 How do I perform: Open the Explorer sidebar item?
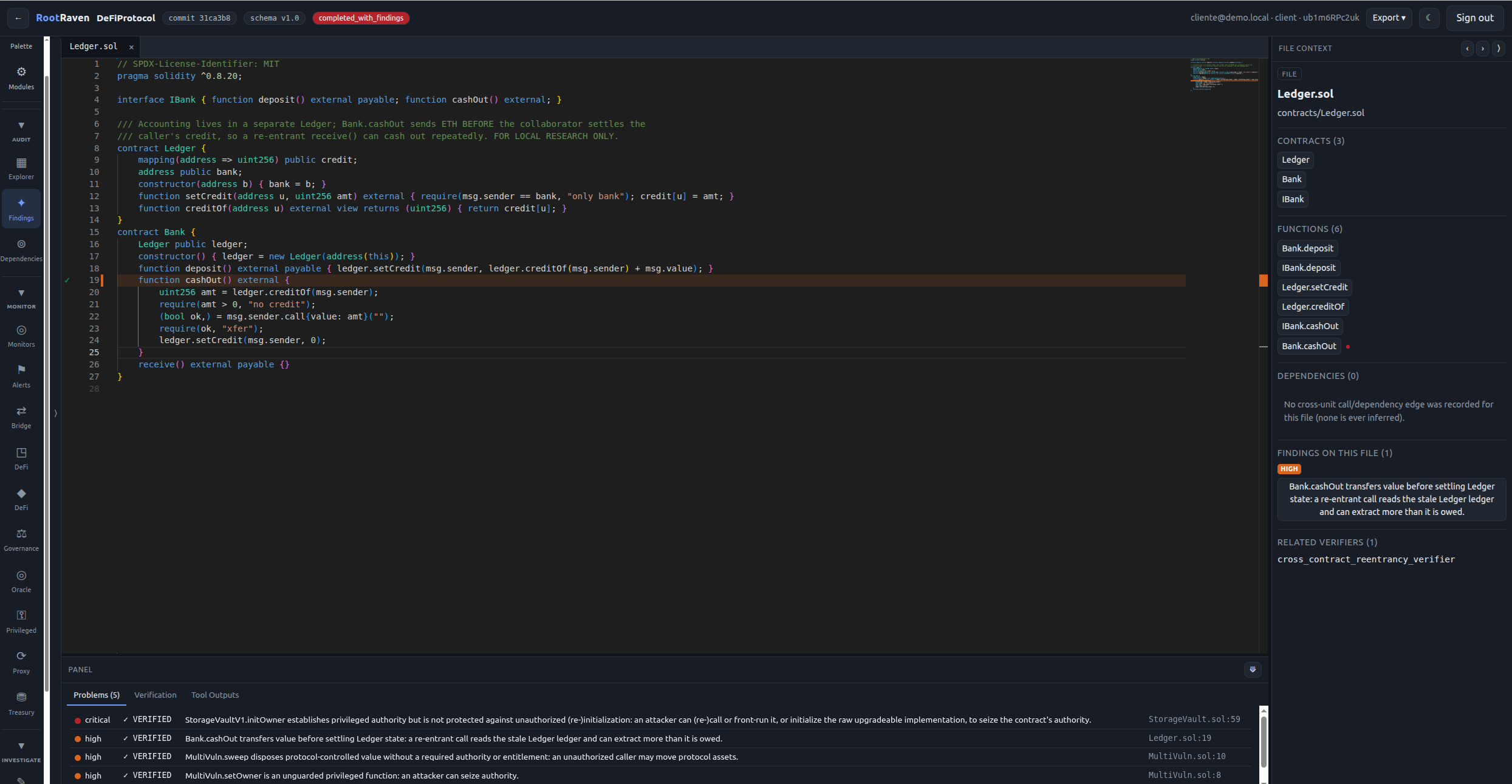(x=21, y=169)
